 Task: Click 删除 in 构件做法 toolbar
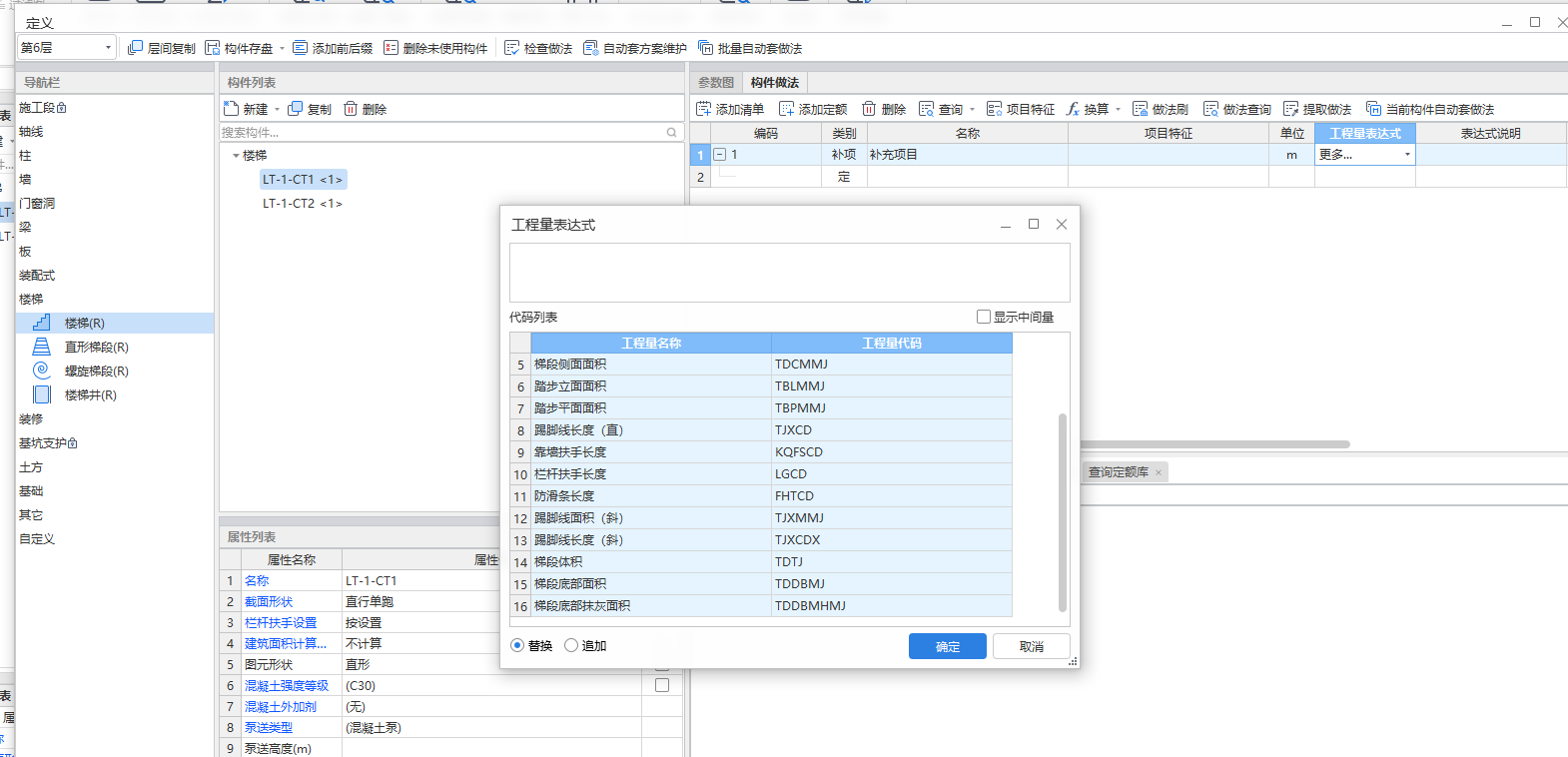(884, 109)
